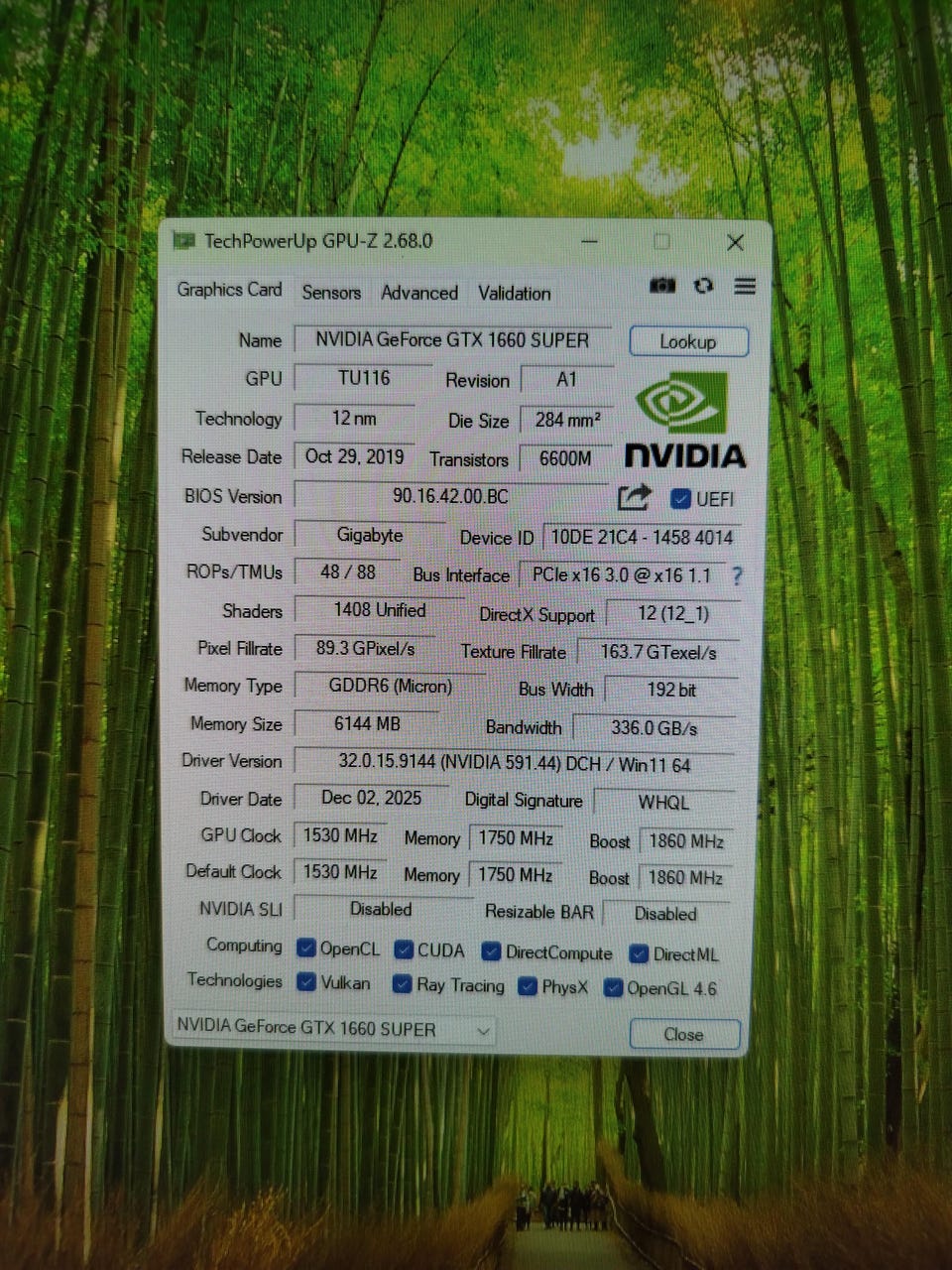Toggle the DirectML checkbox
The height and width of the screenshot is (1270, 952).
click(639, 954)
